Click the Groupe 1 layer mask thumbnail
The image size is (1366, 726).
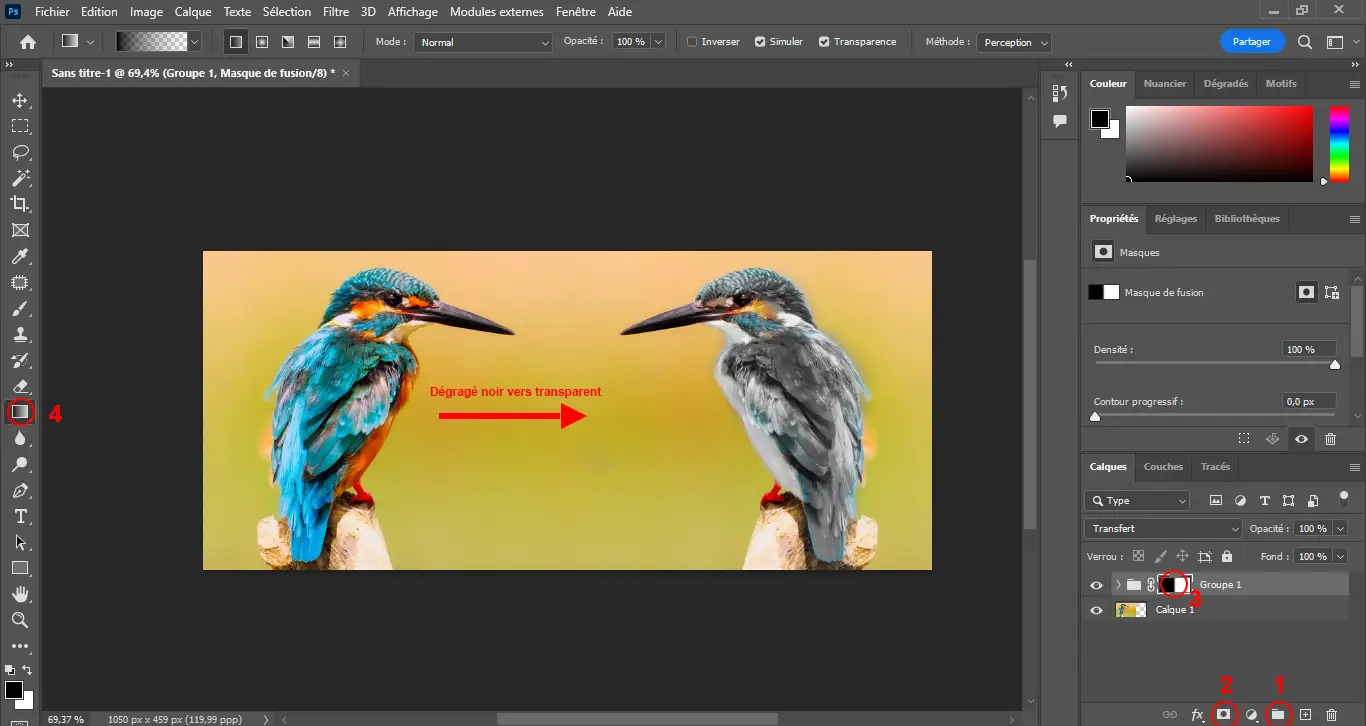[x=1175, y=584]
